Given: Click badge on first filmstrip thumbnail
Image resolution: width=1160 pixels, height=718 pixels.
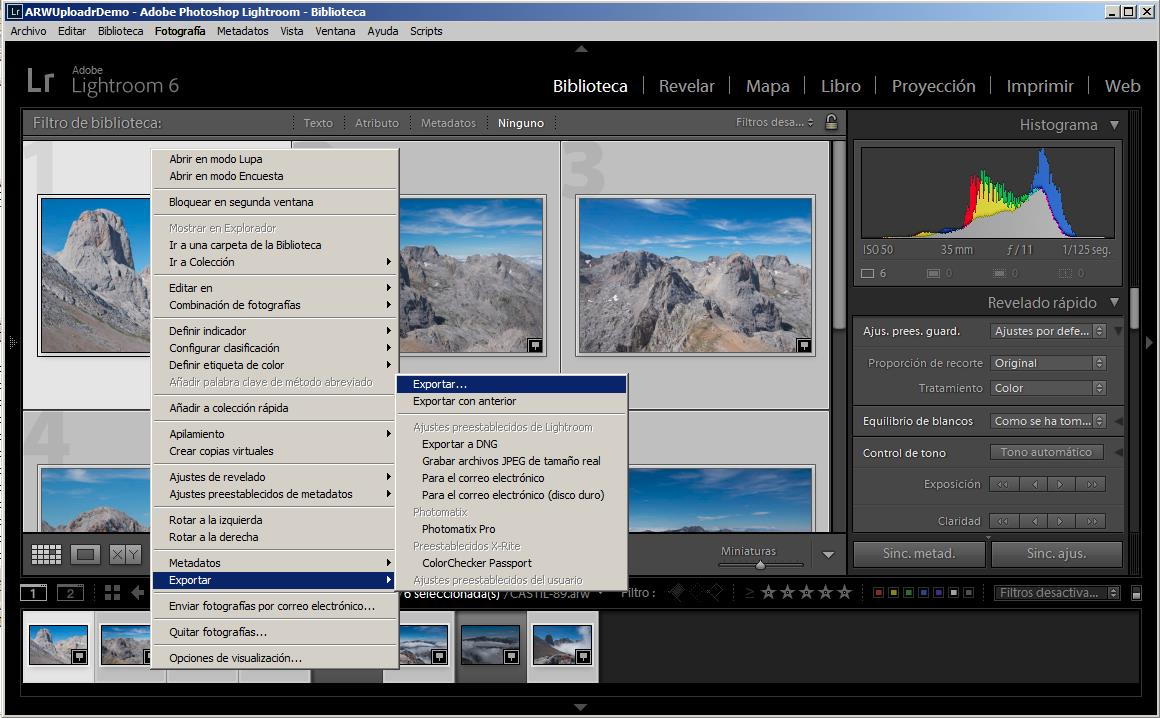Looking at the screenshot, I should click(79, 656).
